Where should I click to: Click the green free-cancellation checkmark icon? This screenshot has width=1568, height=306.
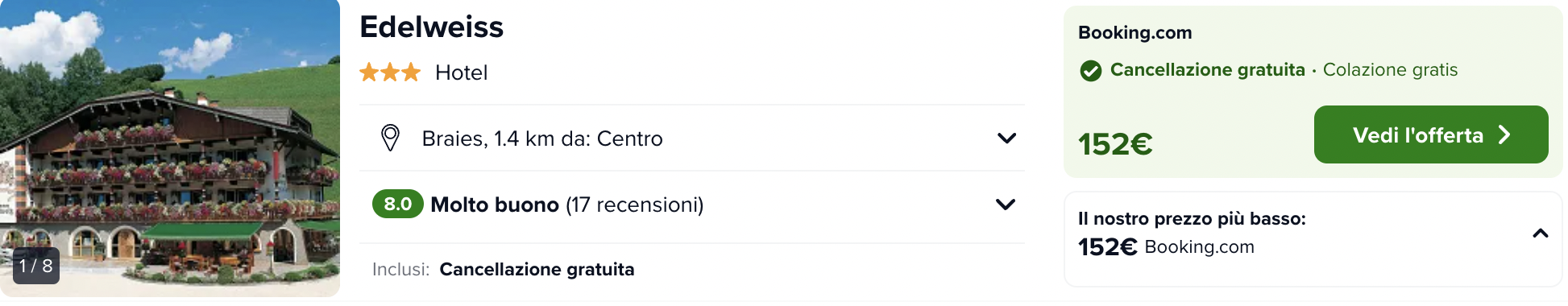[x=1090, y=71]
